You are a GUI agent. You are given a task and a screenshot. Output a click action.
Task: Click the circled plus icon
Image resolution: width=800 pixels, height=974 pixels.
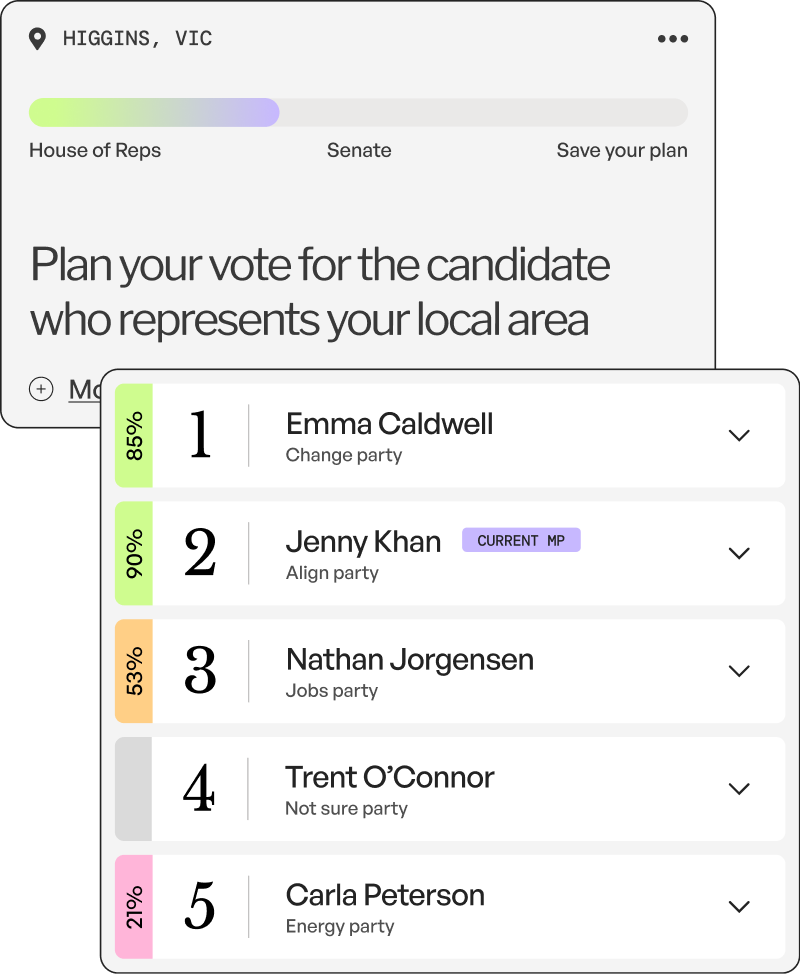pyautogui.click(x=41, y=389)
